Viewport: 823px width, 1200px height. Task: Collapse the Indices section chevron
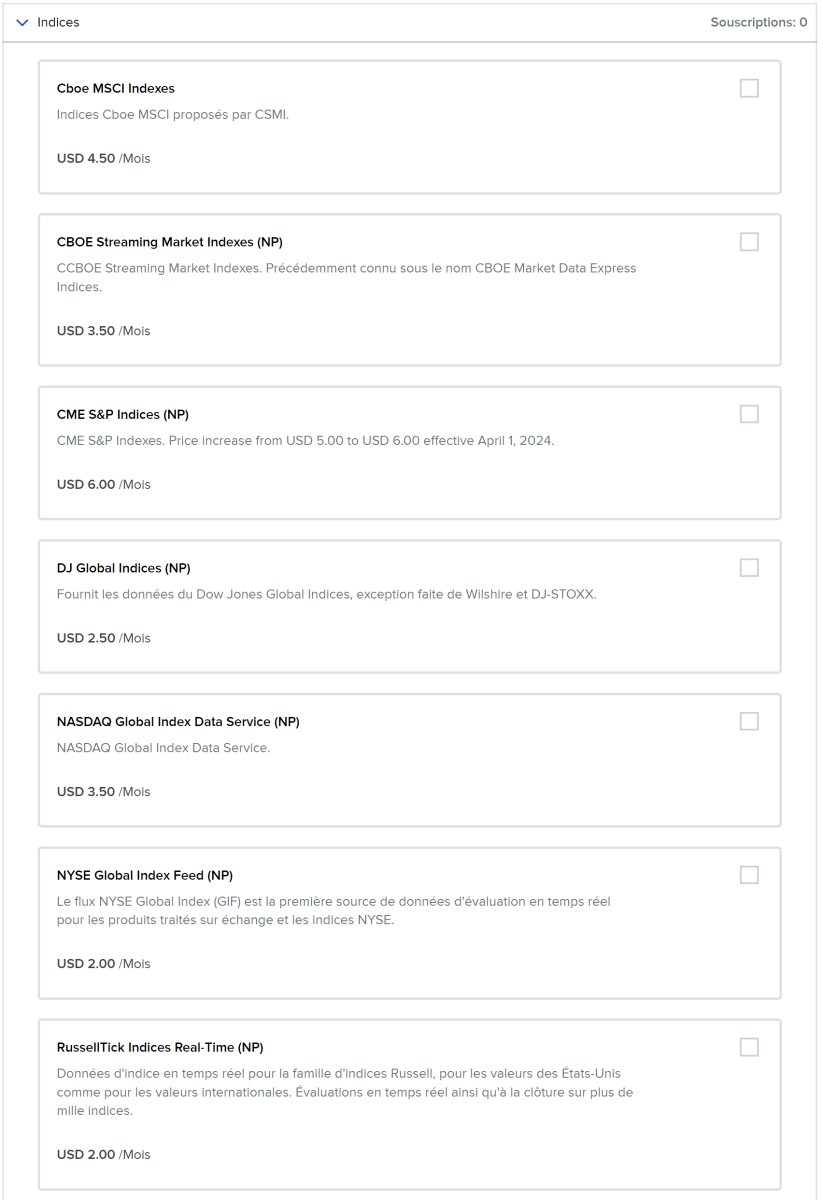click(x=23, y=22)
